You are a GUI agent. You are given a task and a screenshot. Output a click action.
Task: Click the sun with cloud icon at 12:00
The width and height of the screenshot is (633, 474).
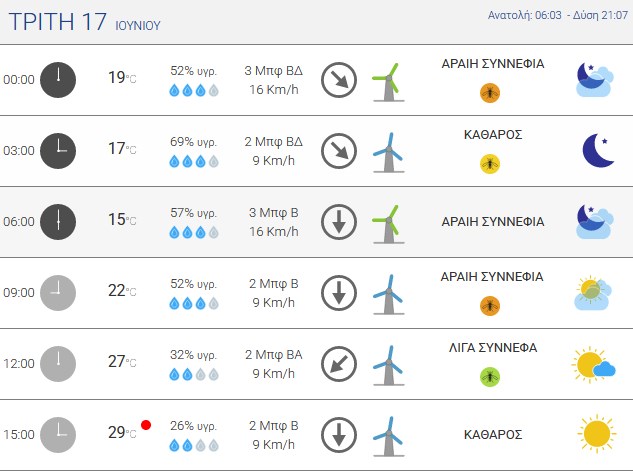tap(593, 365)
